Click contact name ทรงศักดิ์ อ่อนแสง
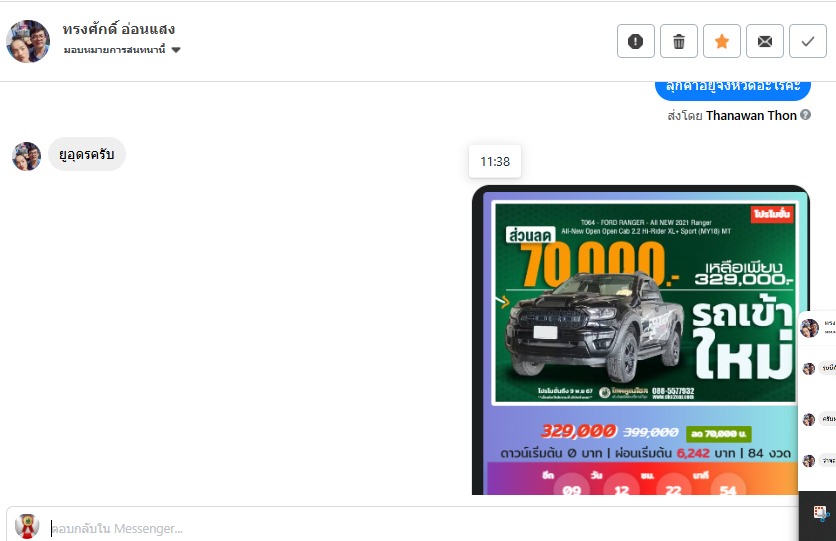This screenshot has height=541, width=836. pos(118,29)
